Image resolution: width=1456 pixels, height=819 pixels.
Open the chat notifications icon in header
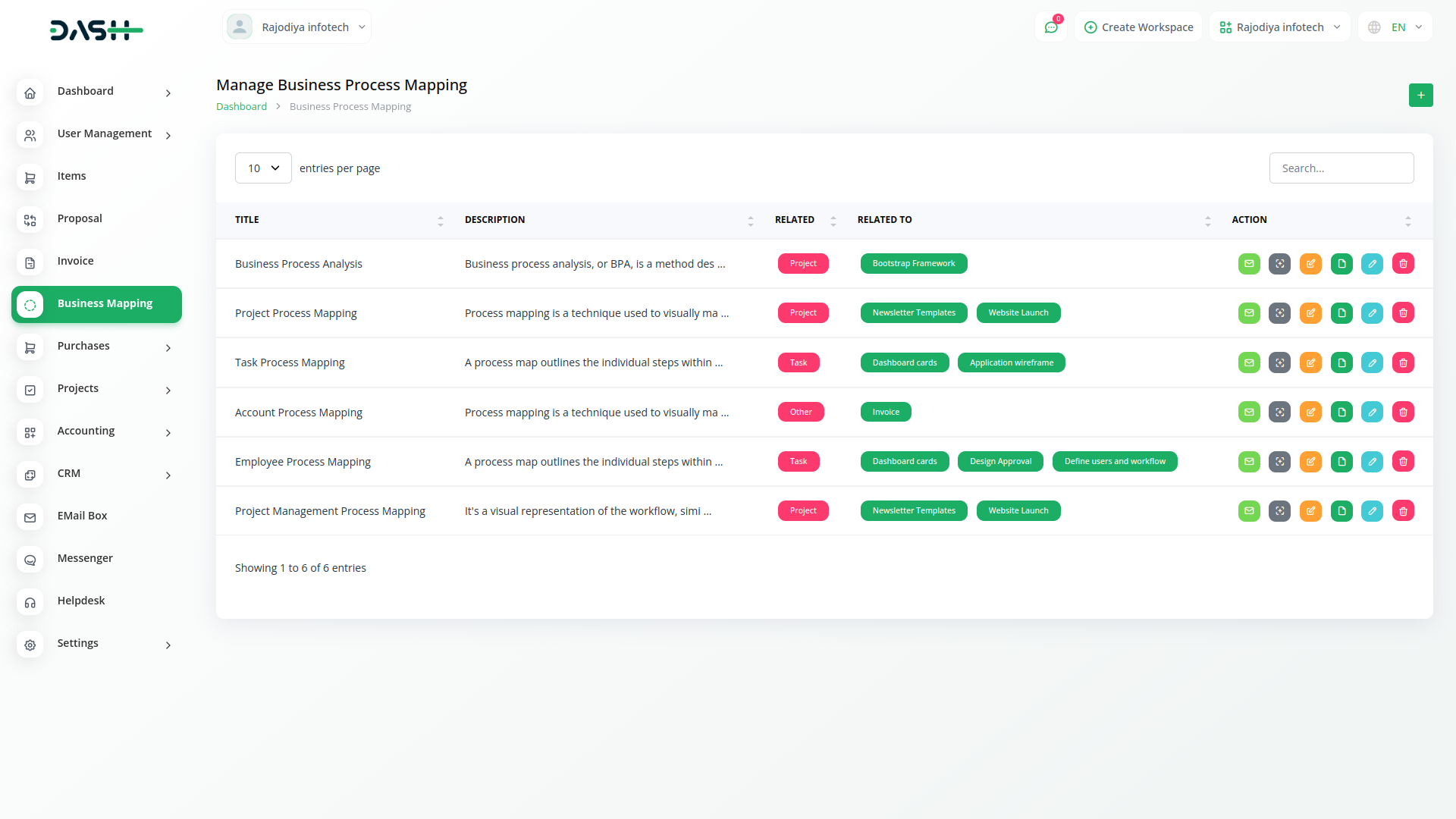pyautogui.click(x=1051, y=27)
